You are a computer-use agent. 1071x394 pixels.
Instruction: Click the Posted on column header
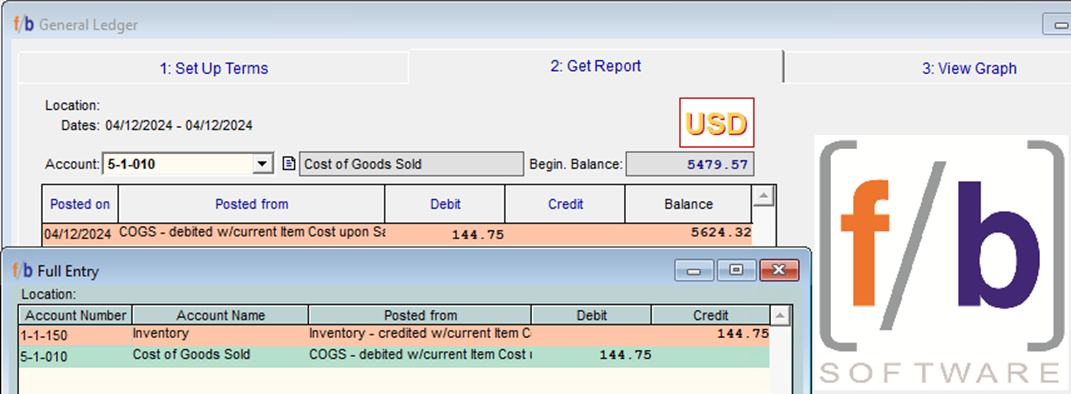click(80, 203)
